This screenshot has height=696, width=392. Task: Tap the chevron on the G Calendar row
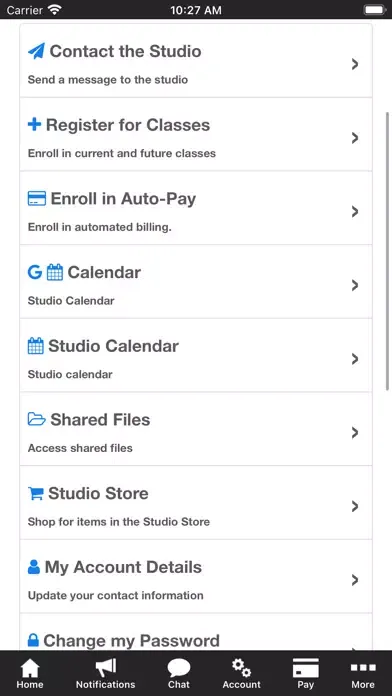coord(355,285)
